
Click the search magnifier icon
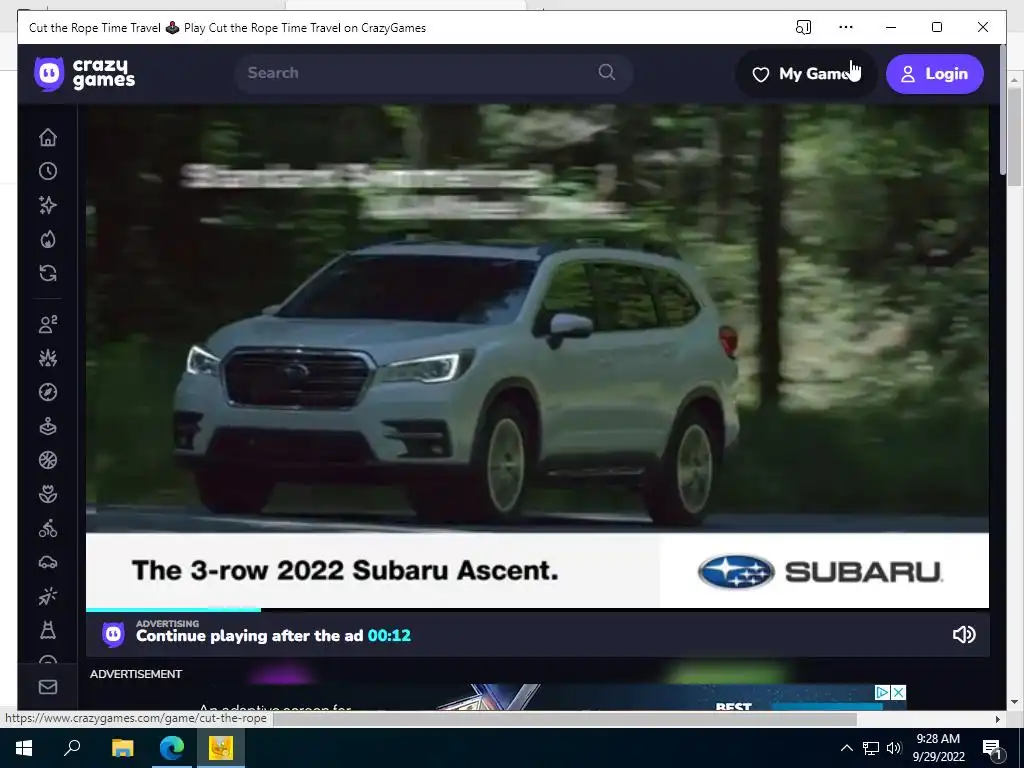point(607,72)
